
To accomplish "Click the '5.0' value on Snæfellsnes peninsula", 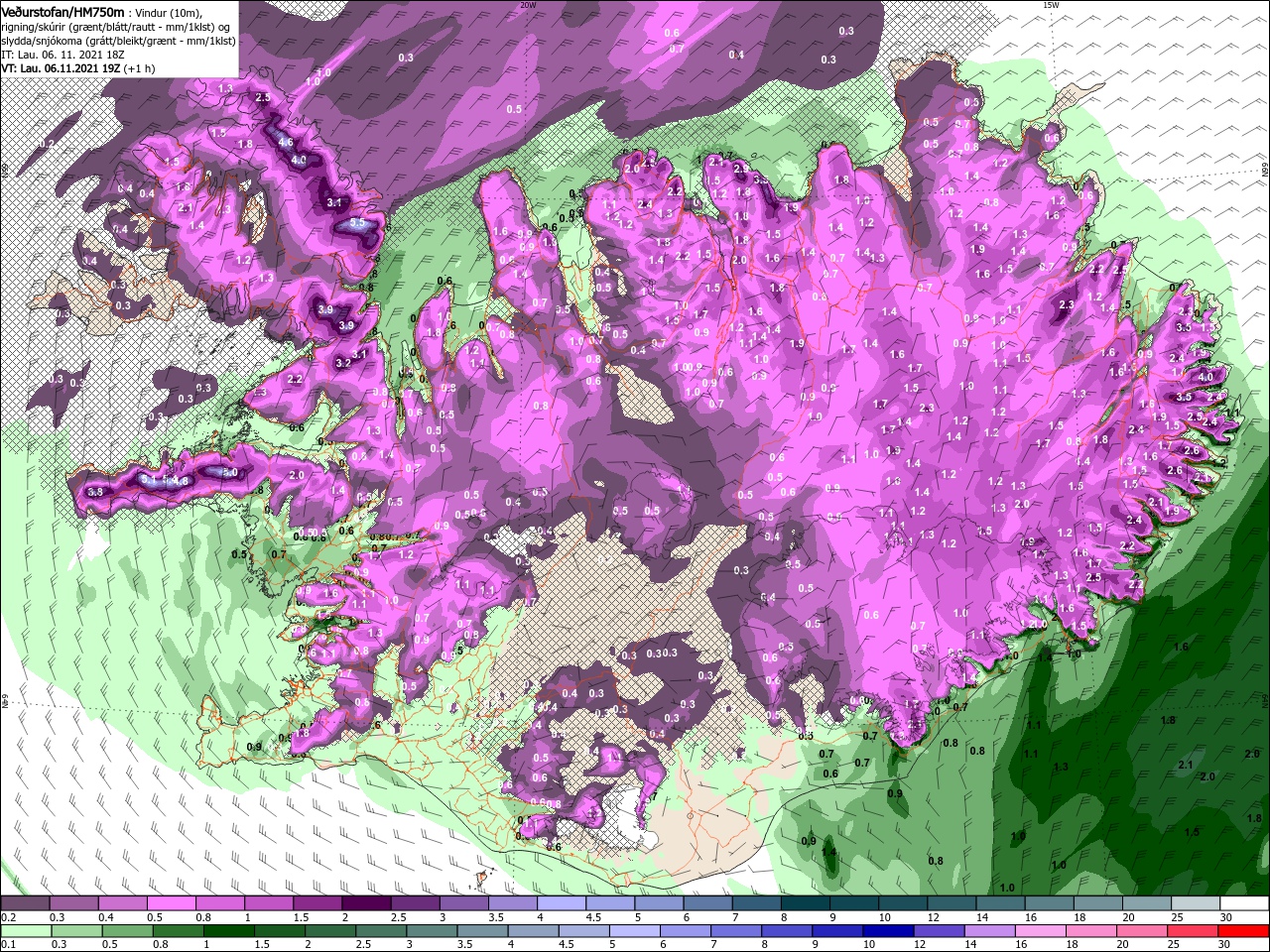I will (x=229, y=473).
